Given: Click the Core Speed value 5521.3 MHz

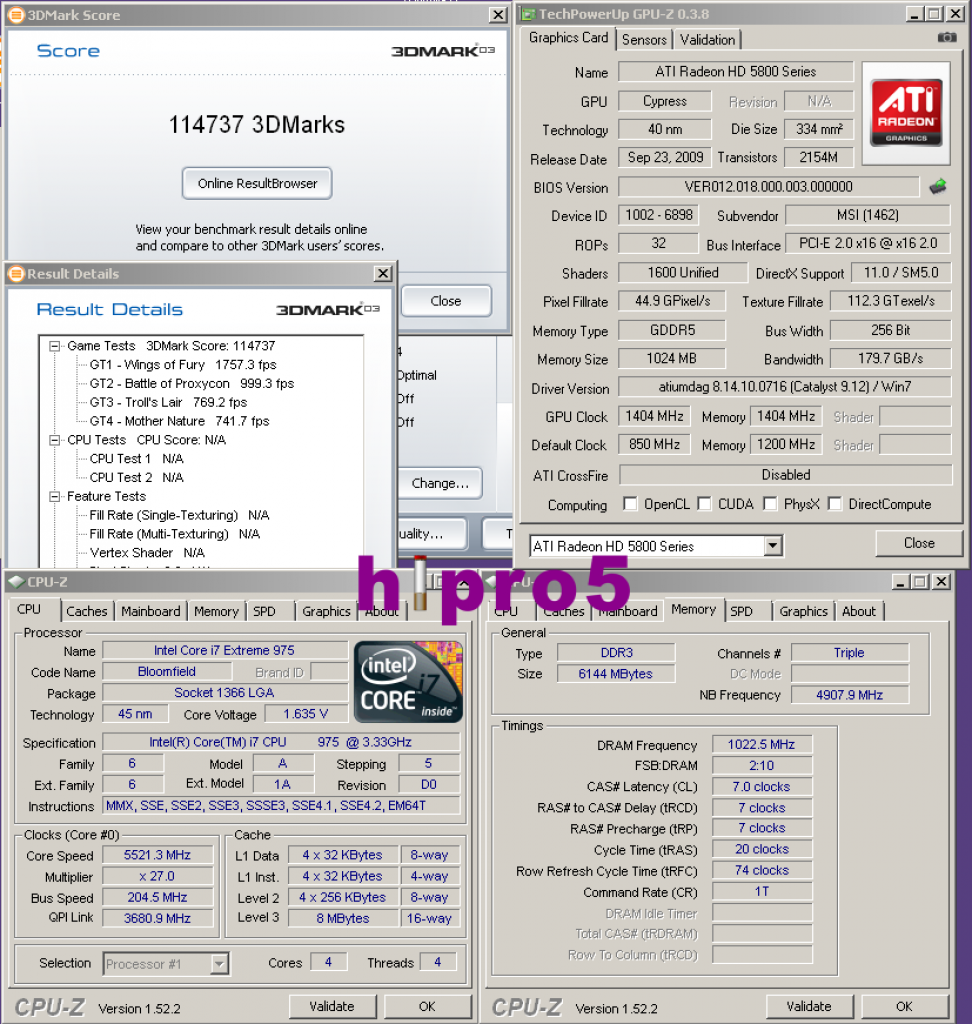Looking at the screenshot, I should click(157, 855).
